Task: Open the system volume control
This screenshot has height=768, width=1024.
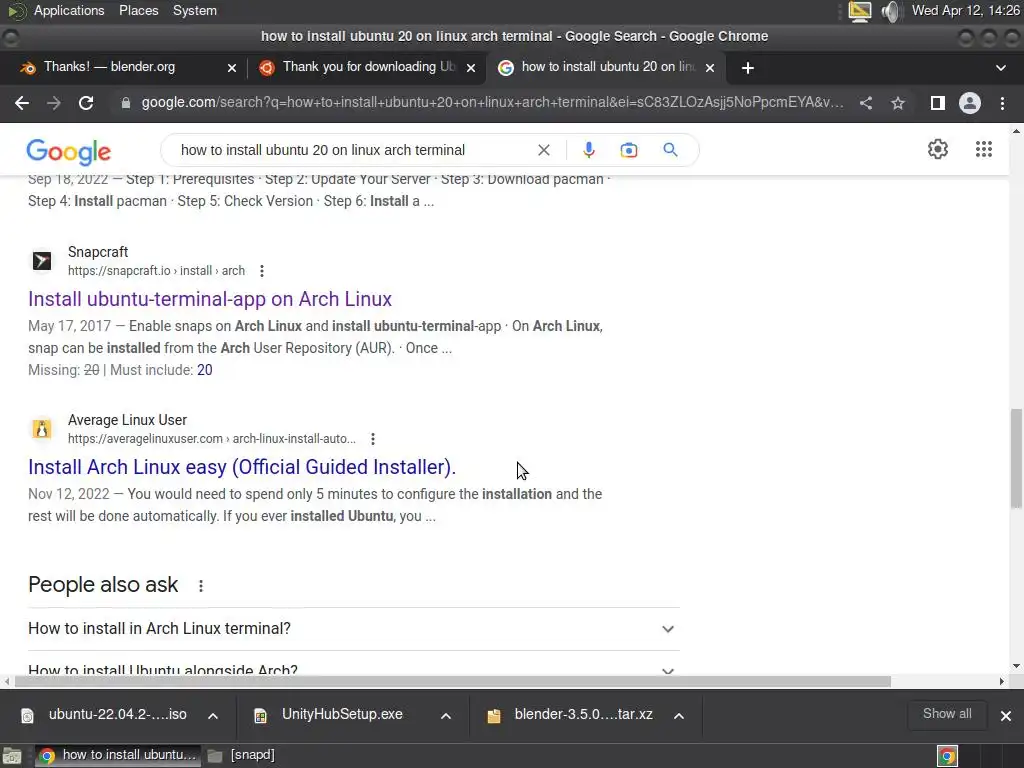Action: click(891, 11)
